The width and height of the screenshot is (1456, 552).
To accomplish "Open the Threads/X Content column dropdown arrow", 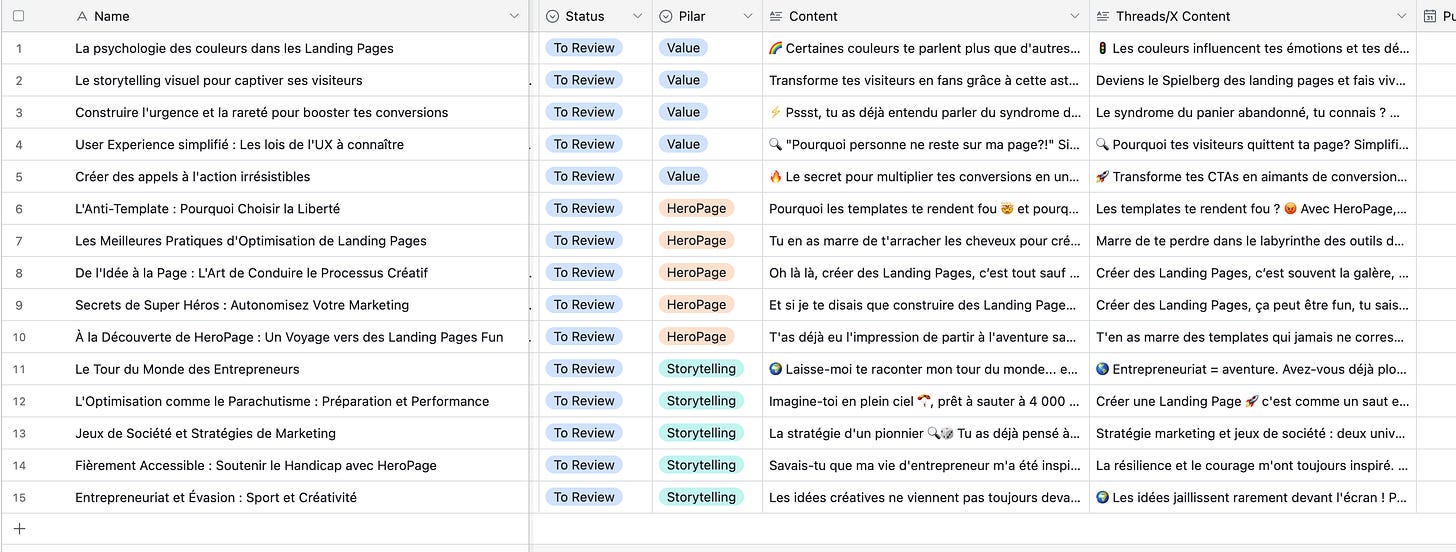I will point(1401,16).
